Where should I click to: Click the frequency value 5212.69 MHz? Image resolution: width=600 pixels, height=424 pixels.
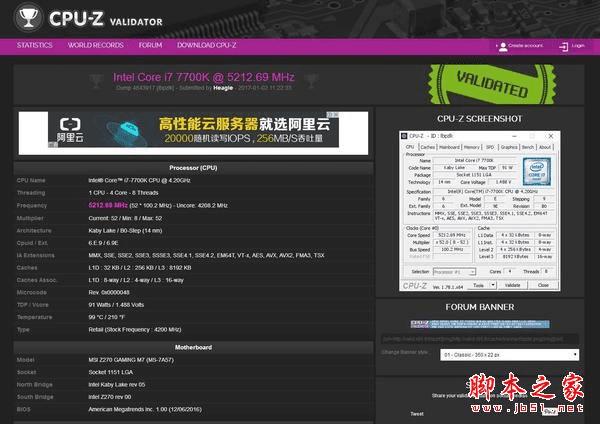[x=108, y=205]
